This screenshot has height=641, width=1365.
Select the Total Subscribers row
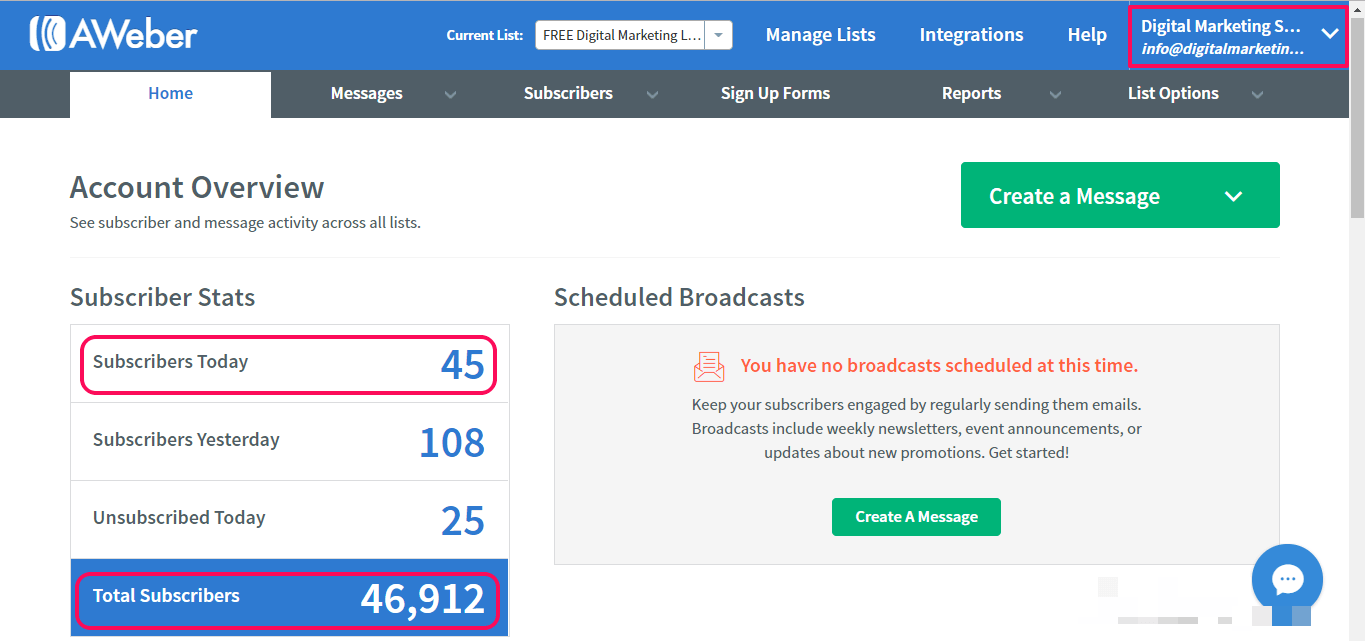(x=288, y=598)
